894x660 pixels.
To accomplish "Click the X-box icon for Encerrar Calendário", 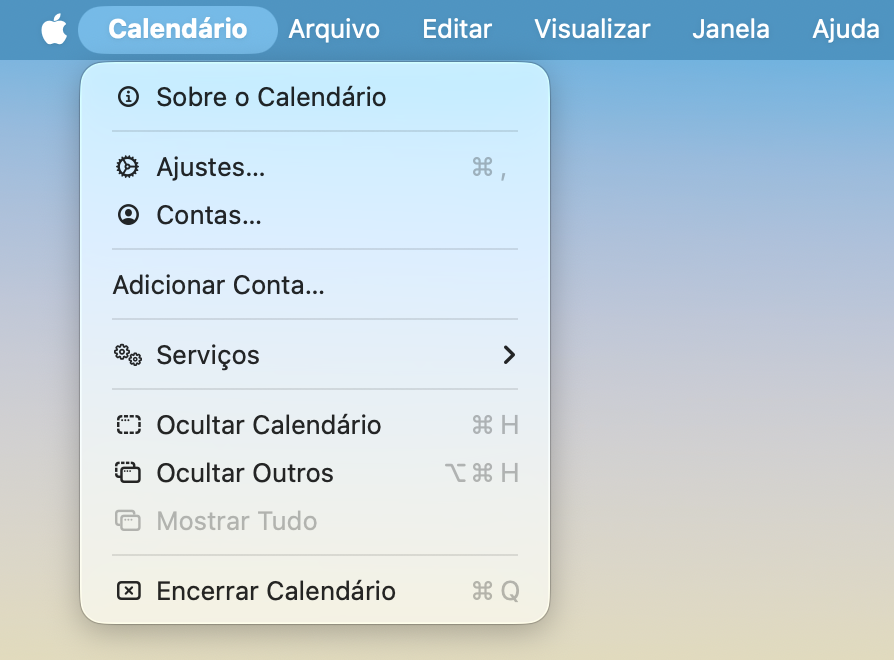I will 128,591.
